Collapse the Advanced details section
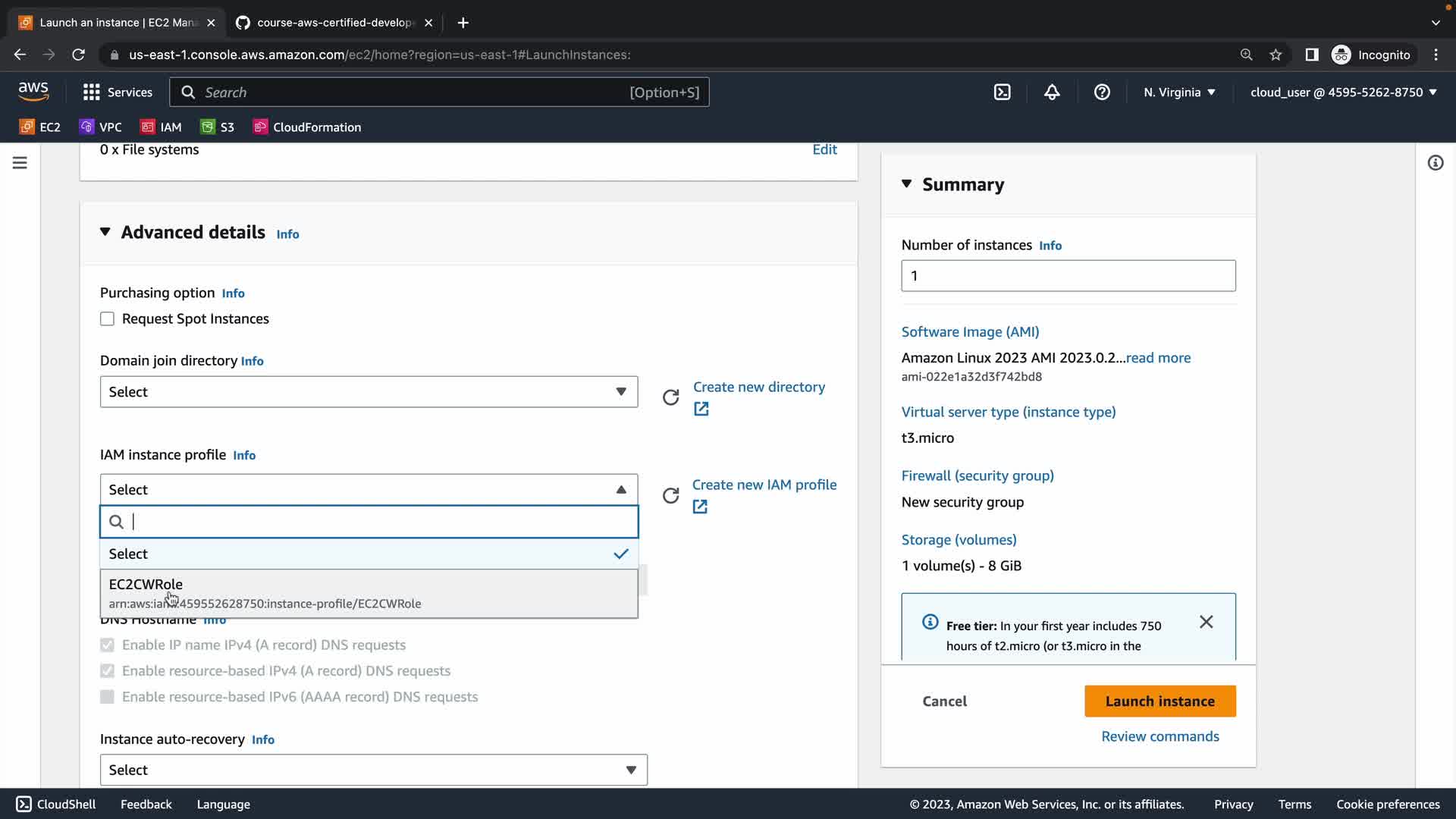The image size is (1456, 819). coord(105,232)
